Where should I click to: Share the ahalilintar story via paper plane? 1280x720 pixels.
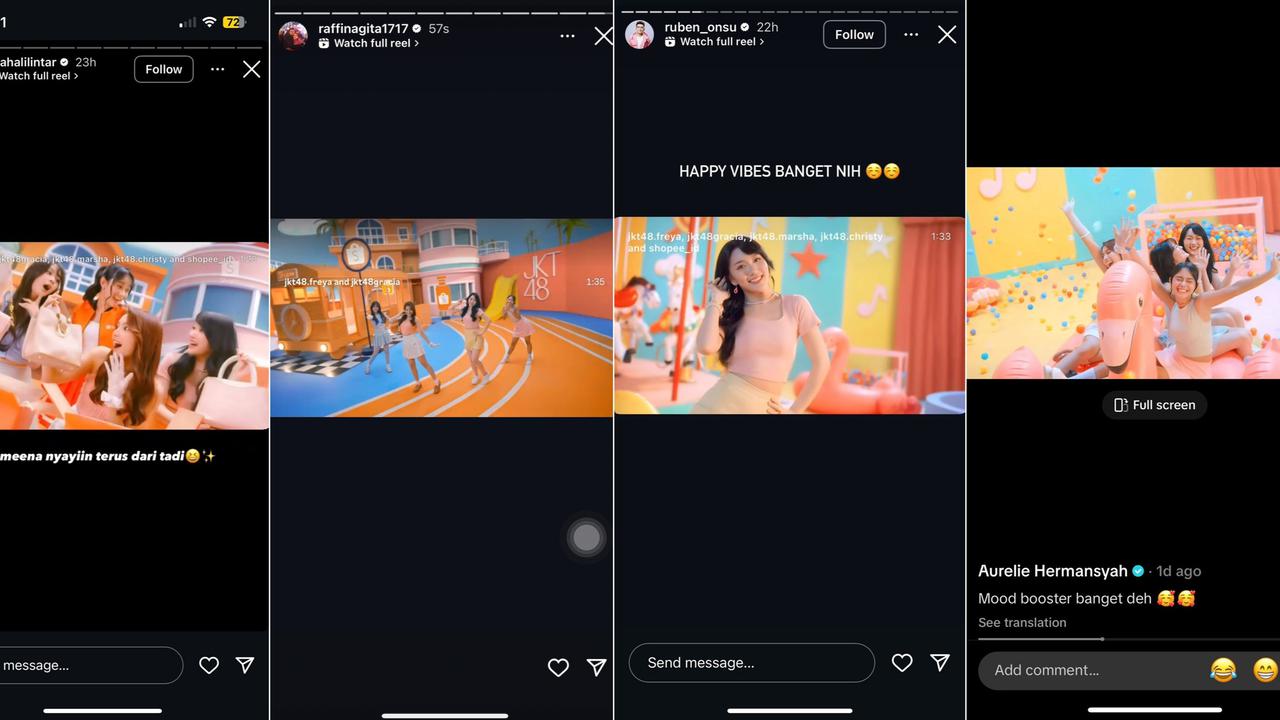[245, 665]
